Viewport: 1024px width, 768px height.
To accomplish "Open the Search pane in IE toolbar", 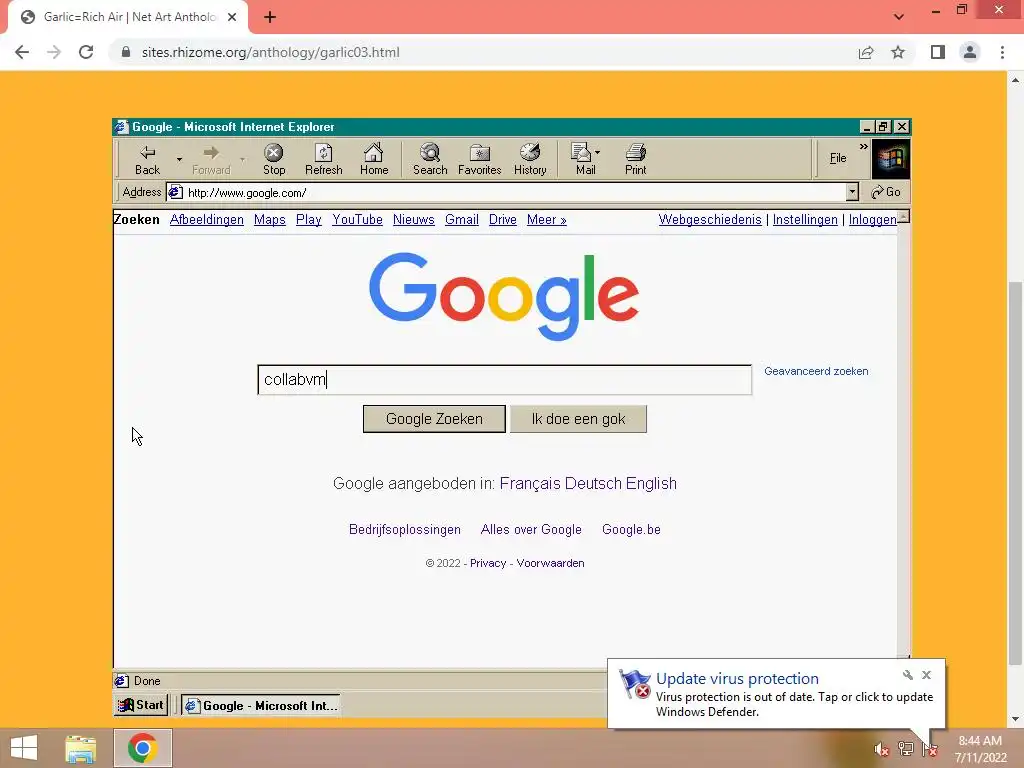I will coord(430,159).
